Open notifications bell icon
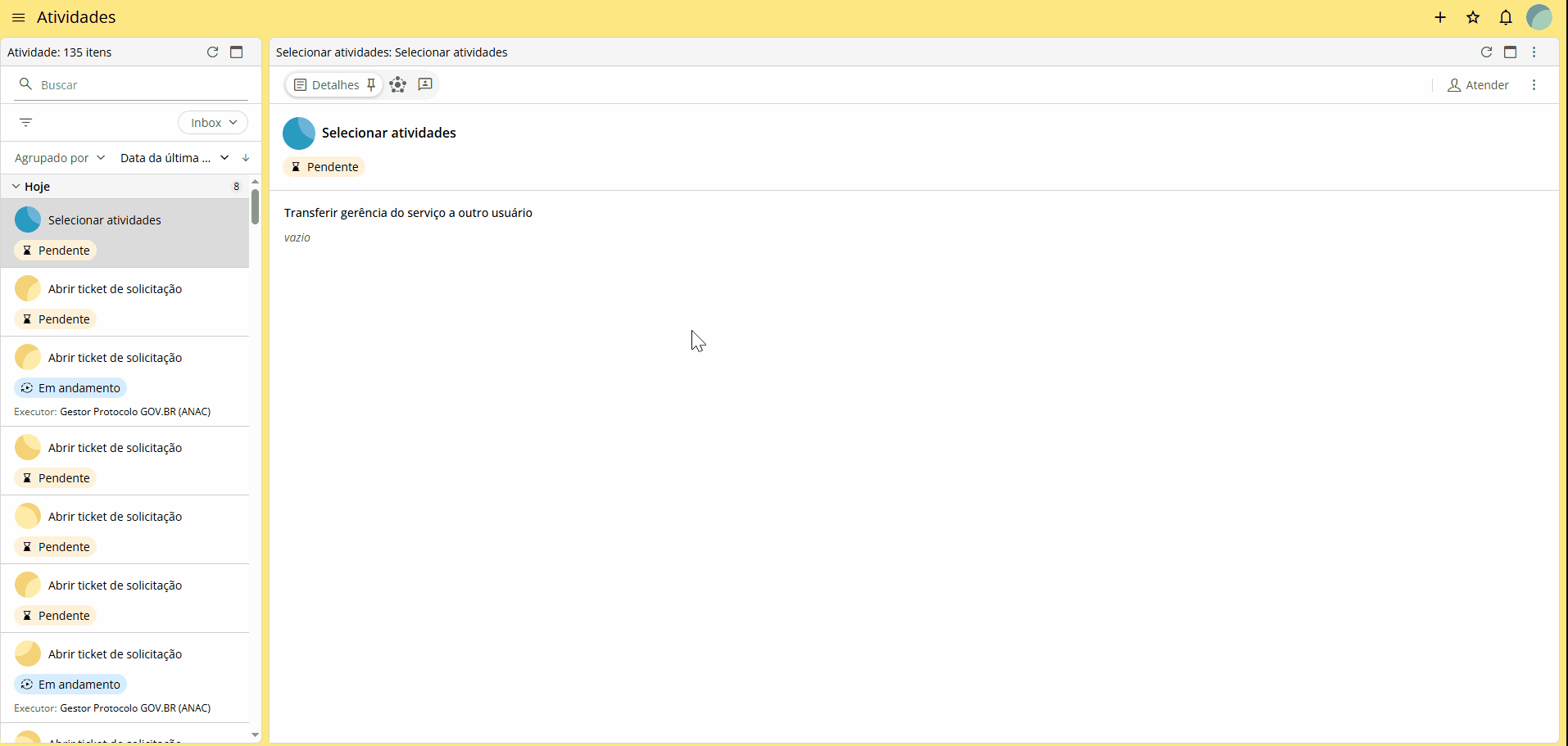 tap(1506, 17)
